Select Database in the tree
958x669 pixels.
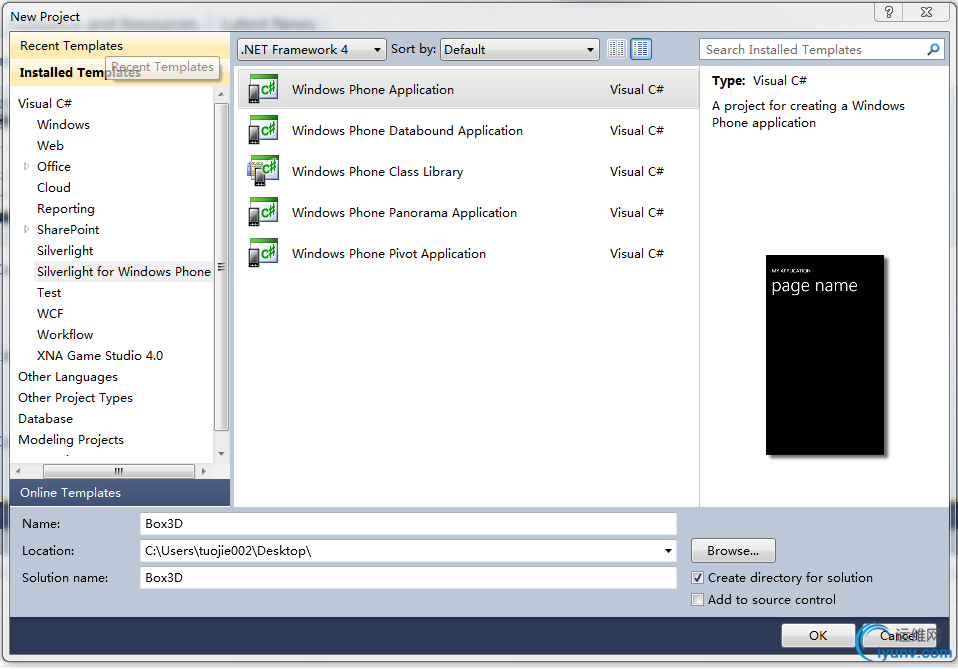click(45, 419)
